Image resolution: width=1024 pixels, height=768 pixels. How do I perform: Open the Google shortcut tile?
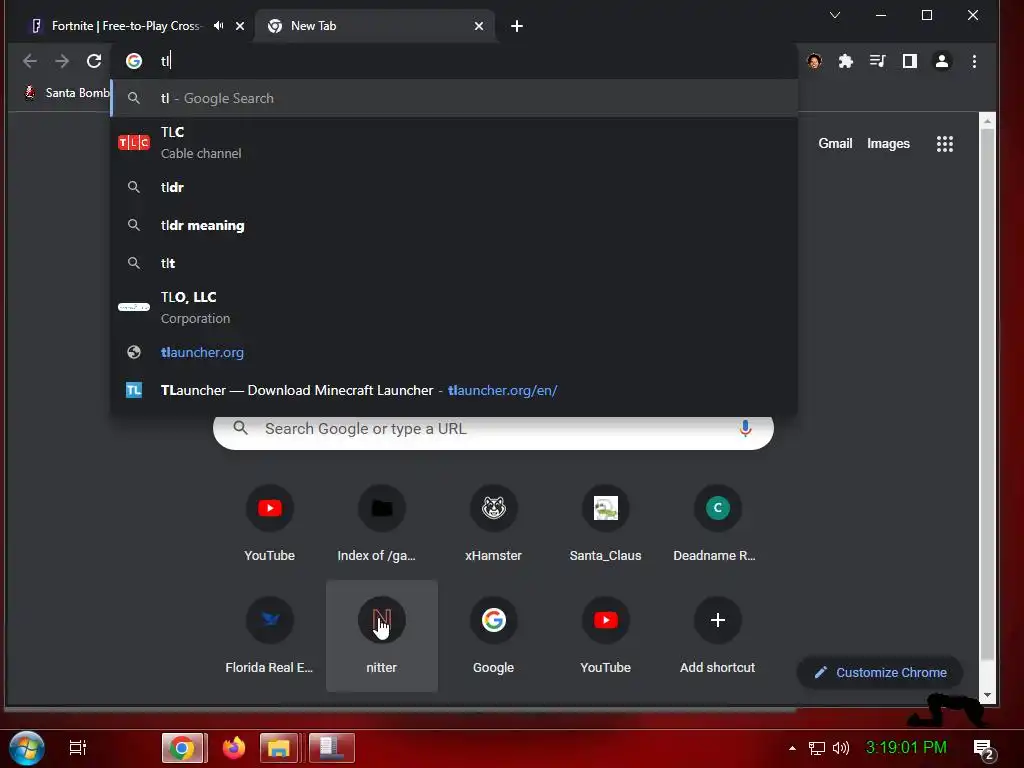click(x=493, y=636)
